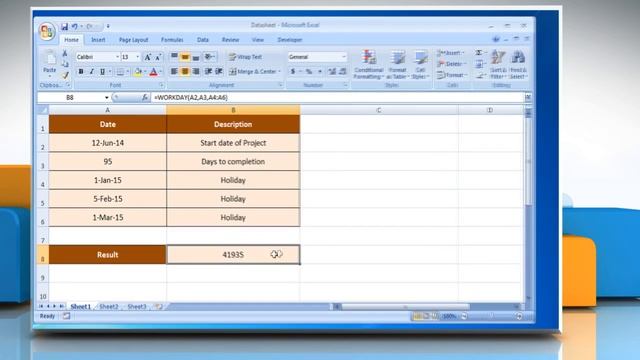Toggle Wrap Text
The height and width of the screenshot is (360, 640).
point(245,57)
